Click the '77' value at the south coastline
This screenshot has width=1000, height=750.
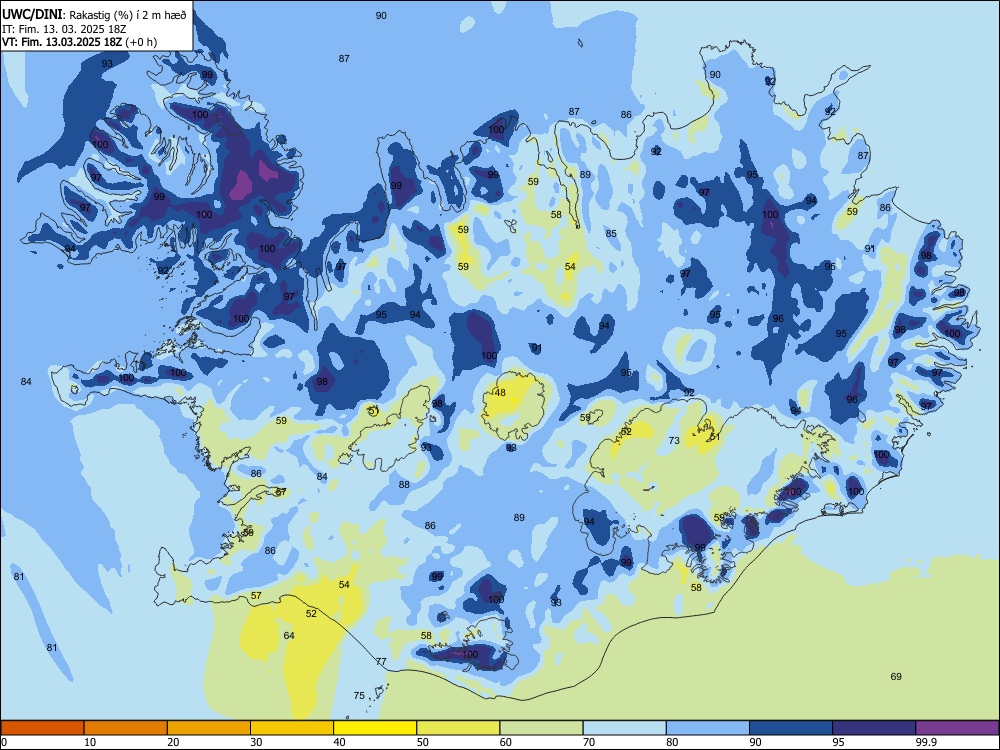pyautogui.click(x=381, y=661)
